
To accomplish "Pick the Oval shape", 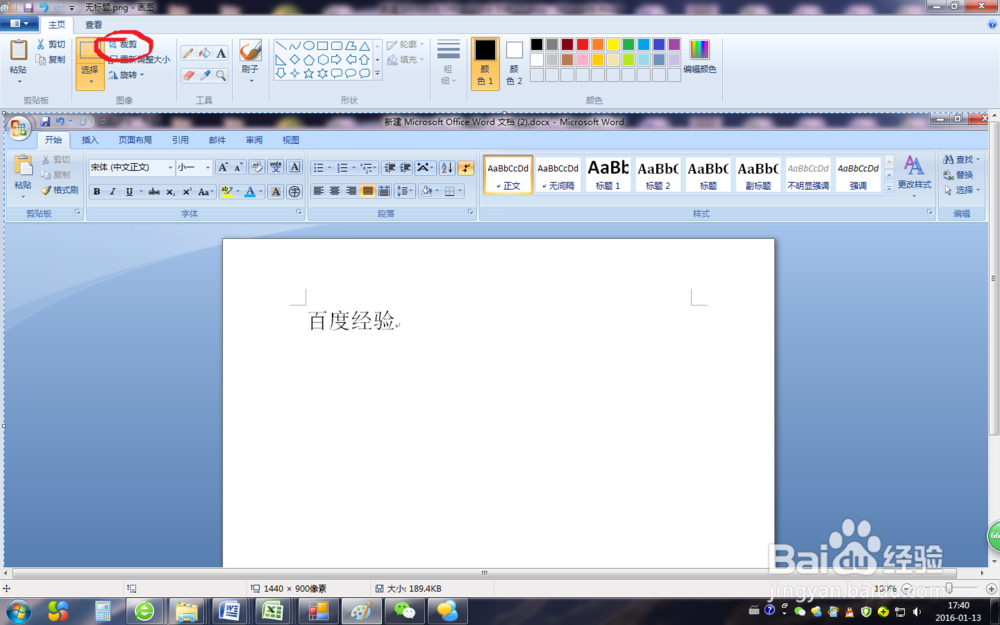I will 309,46.
